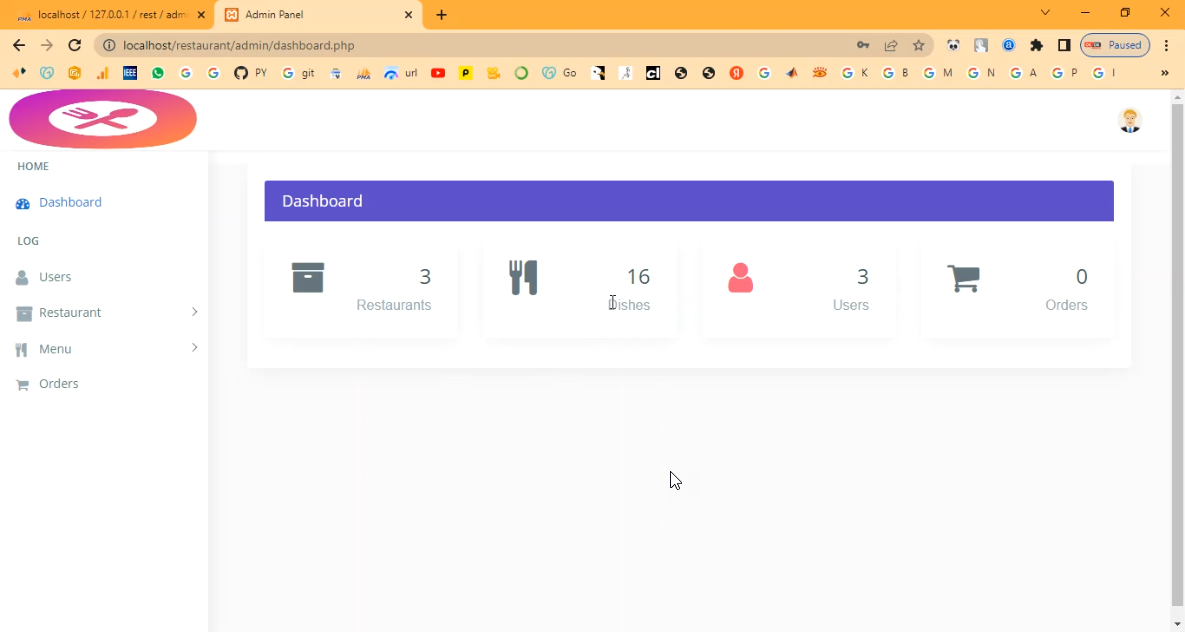Click the pink Users person icon
Viewport: 1185px width, 632px height.
point(740,277)
